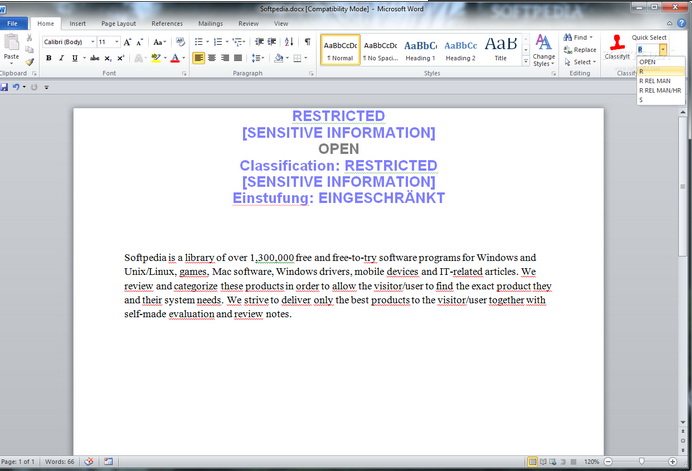Choose OPEN from Quick Select list

[661, 62]
